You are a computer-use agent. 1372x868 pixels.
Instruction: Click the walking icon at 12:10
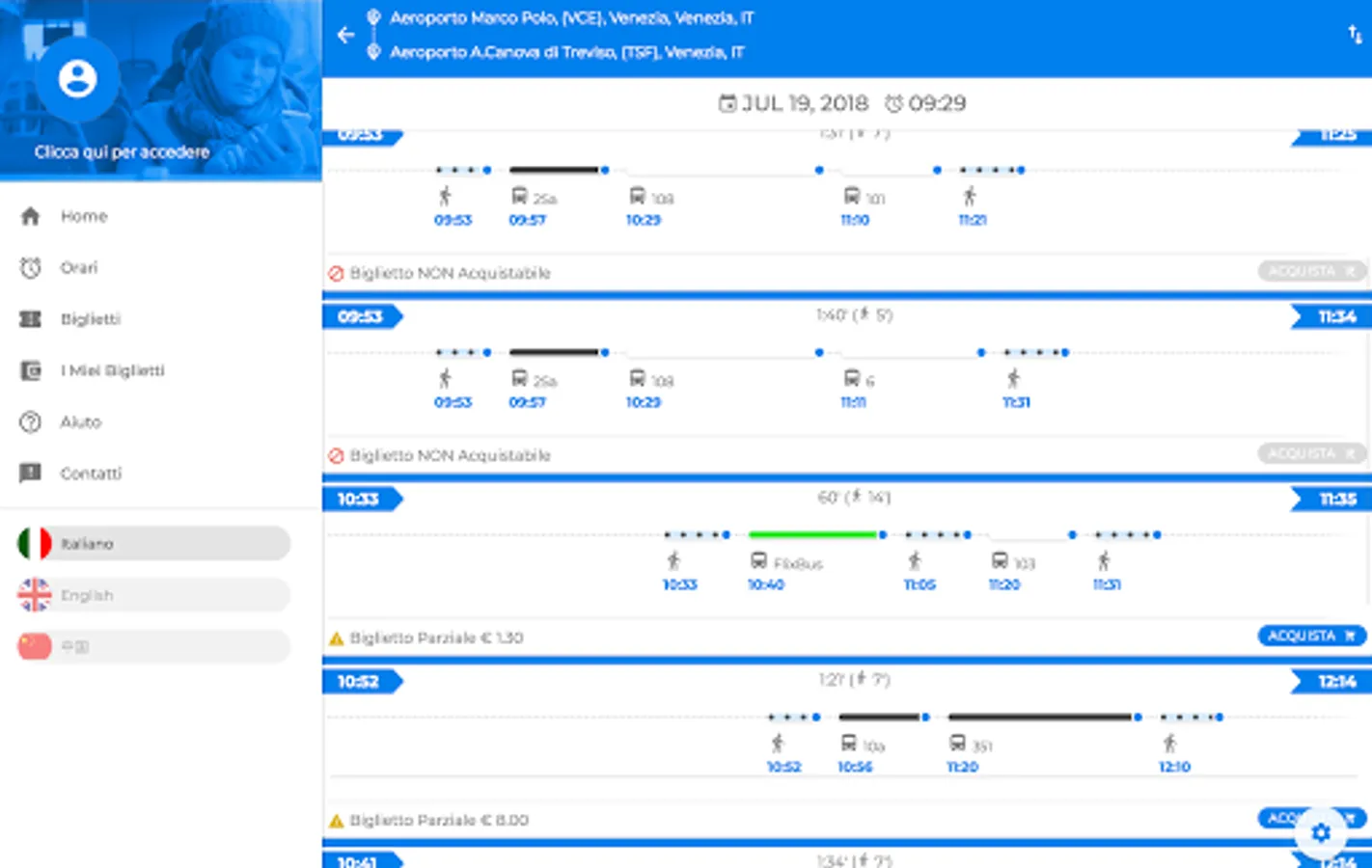(x=1169, y=744)
